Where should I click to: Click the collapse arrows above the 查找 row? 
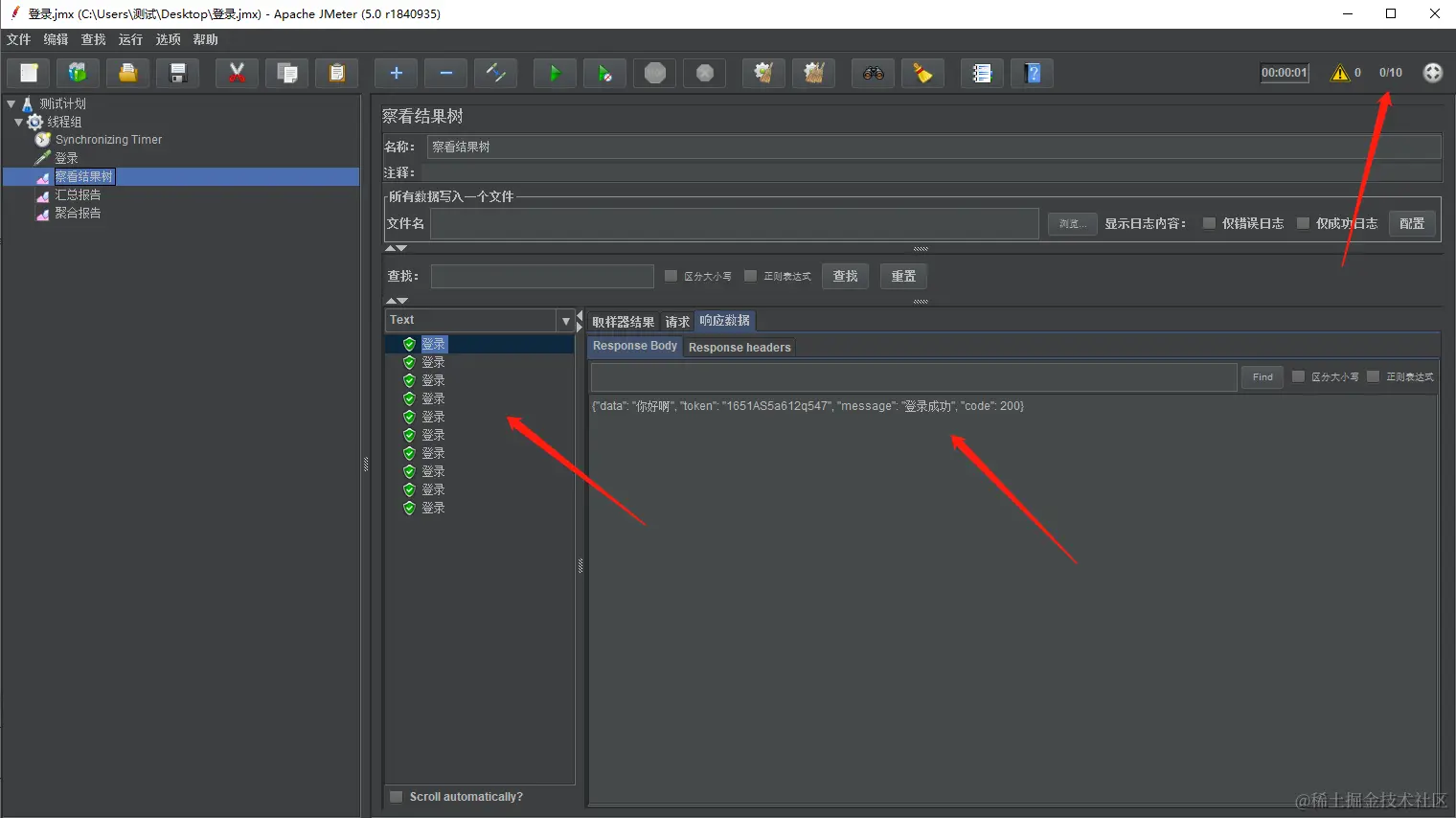pos(396,249)
